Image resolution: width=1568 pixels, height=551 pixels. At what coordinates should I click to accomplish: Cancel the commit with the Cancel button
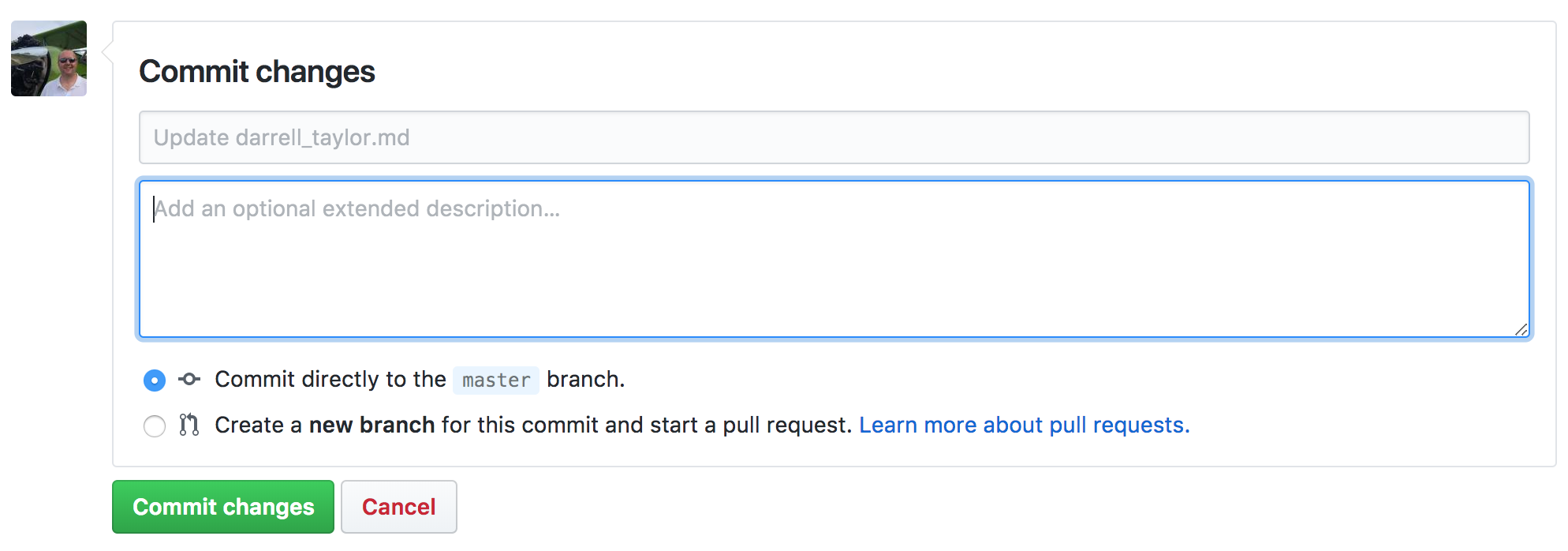click(x=399, y=507)
